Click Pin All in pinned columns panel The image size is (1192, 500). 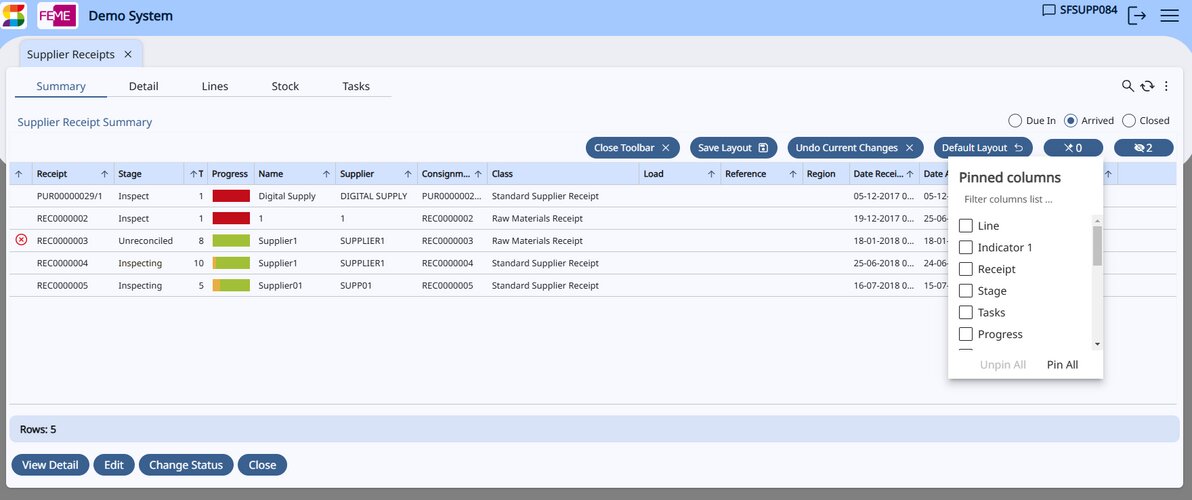[1062, 365]
